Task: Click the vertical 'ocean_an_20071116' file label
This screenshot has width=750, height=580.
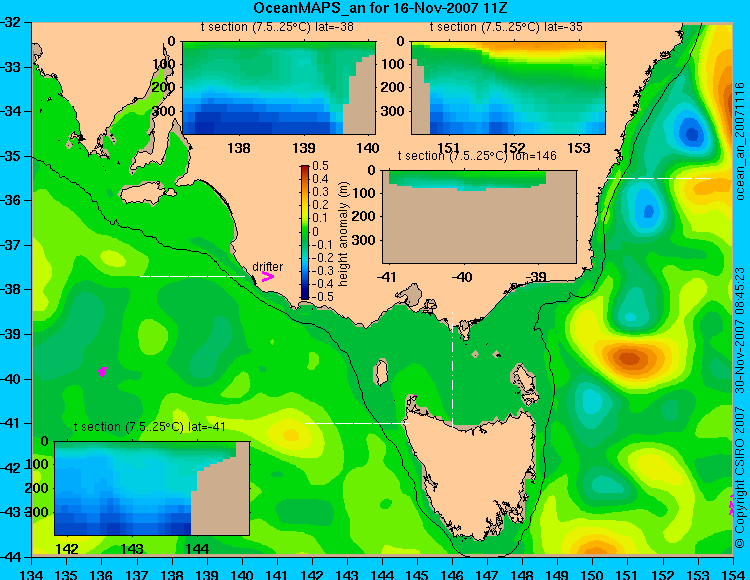Action: tap(740, 141)
